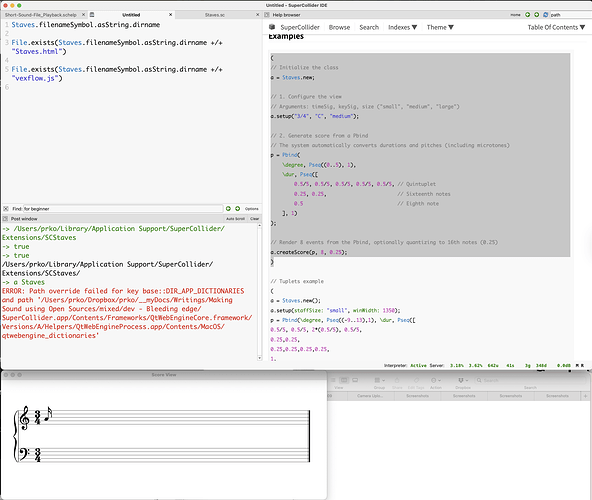Close the Short-Sound-File_Playback.schelp tab
Image resolution: width=592 pixels, height=500 pixels.
pos(83,15)
